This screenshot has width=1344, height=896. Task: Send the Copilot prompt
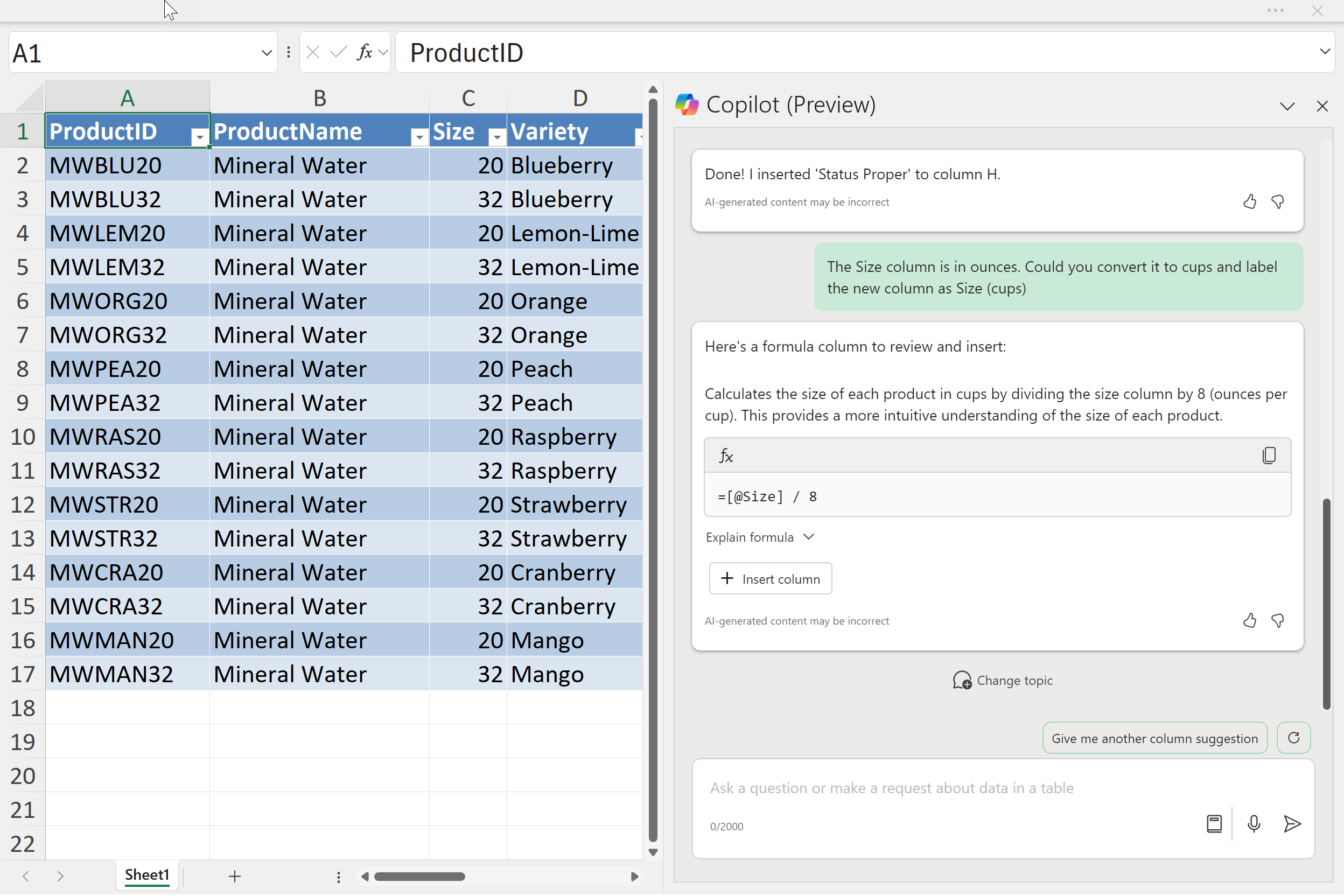(1291, 824)
